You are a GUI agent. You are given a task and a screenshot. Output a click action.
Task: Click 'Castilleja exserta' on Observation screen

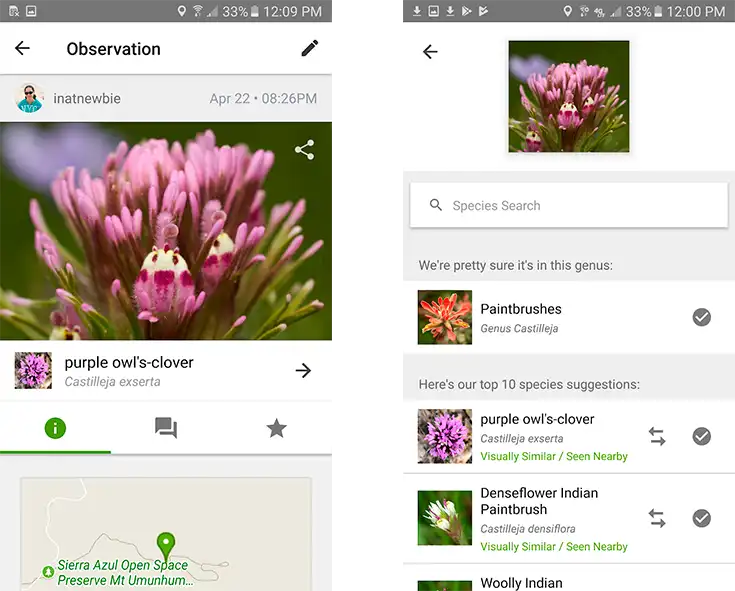tap(112, 382)
